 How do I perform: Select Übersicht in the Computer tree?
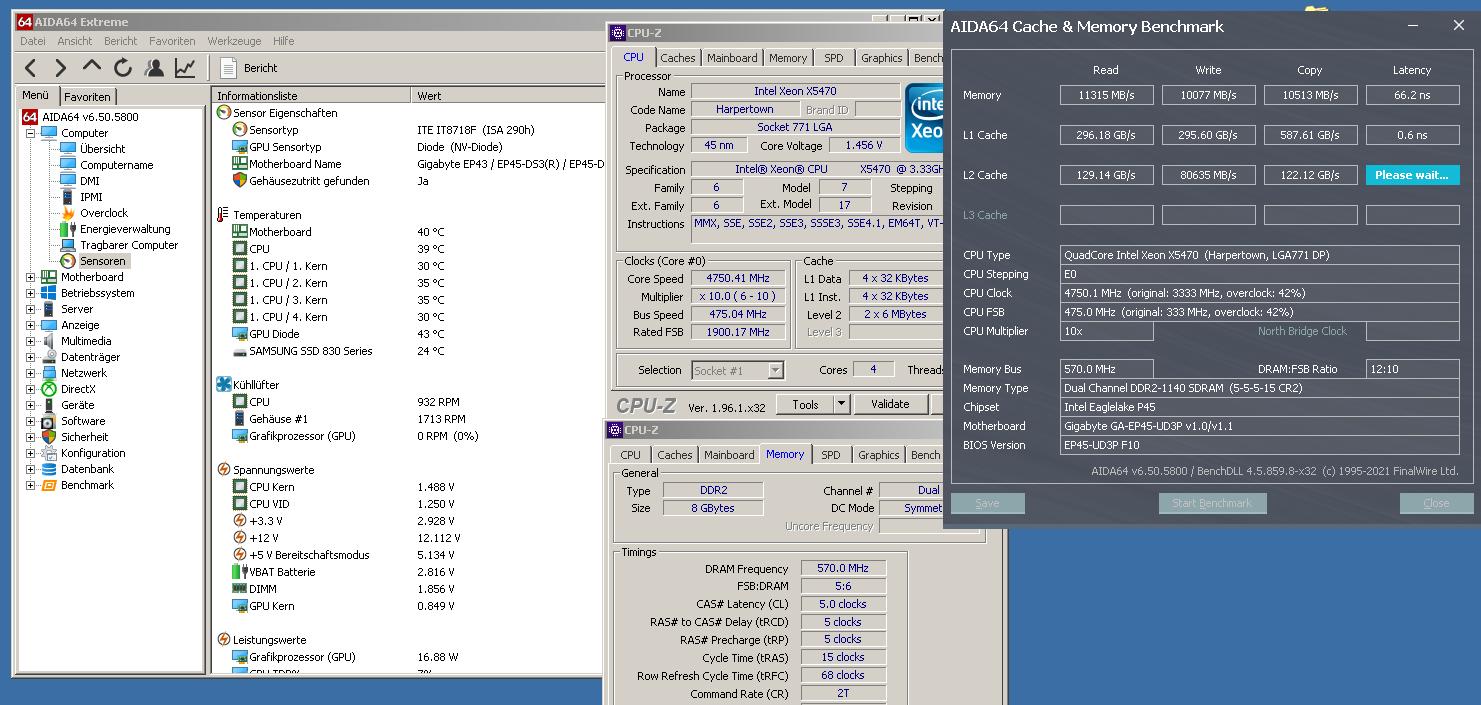102,149
